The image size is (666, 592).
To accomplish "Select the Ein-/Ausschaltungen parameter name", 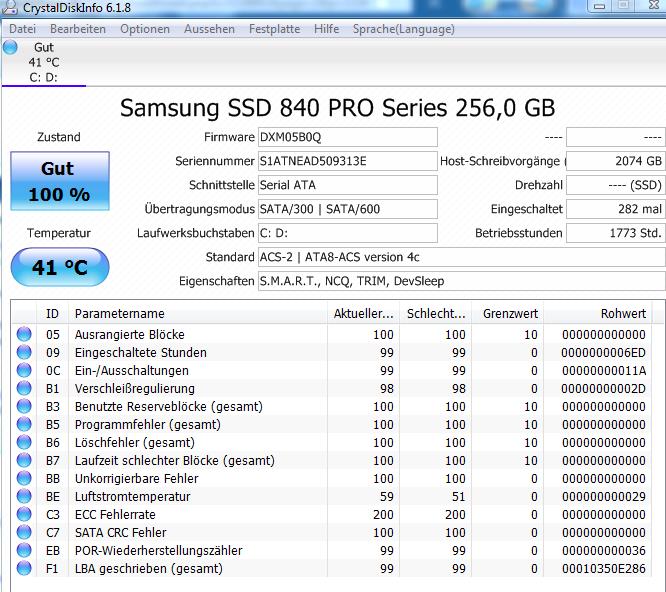I will (132, 371).
